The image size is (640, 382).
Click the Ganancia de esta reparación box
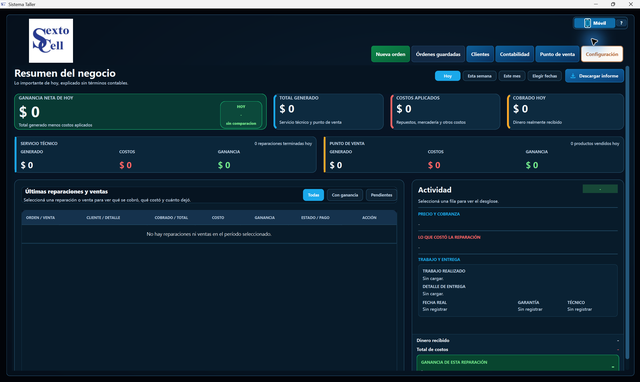[518, 363]
